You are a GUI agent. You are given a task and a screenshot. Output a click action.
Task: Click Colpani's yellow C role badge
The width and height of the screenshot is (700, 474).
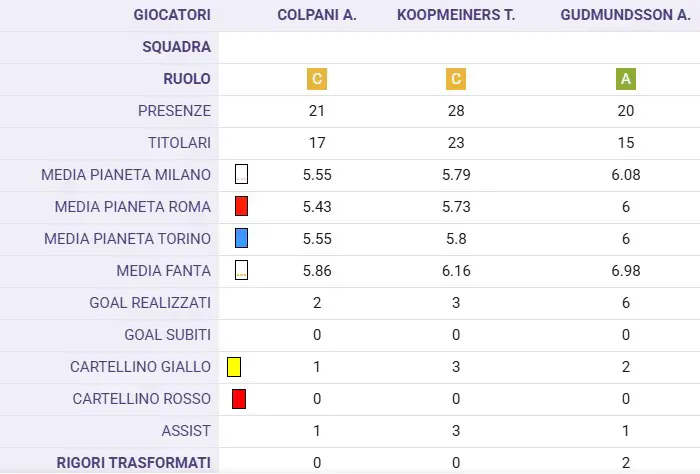point(317,79)
